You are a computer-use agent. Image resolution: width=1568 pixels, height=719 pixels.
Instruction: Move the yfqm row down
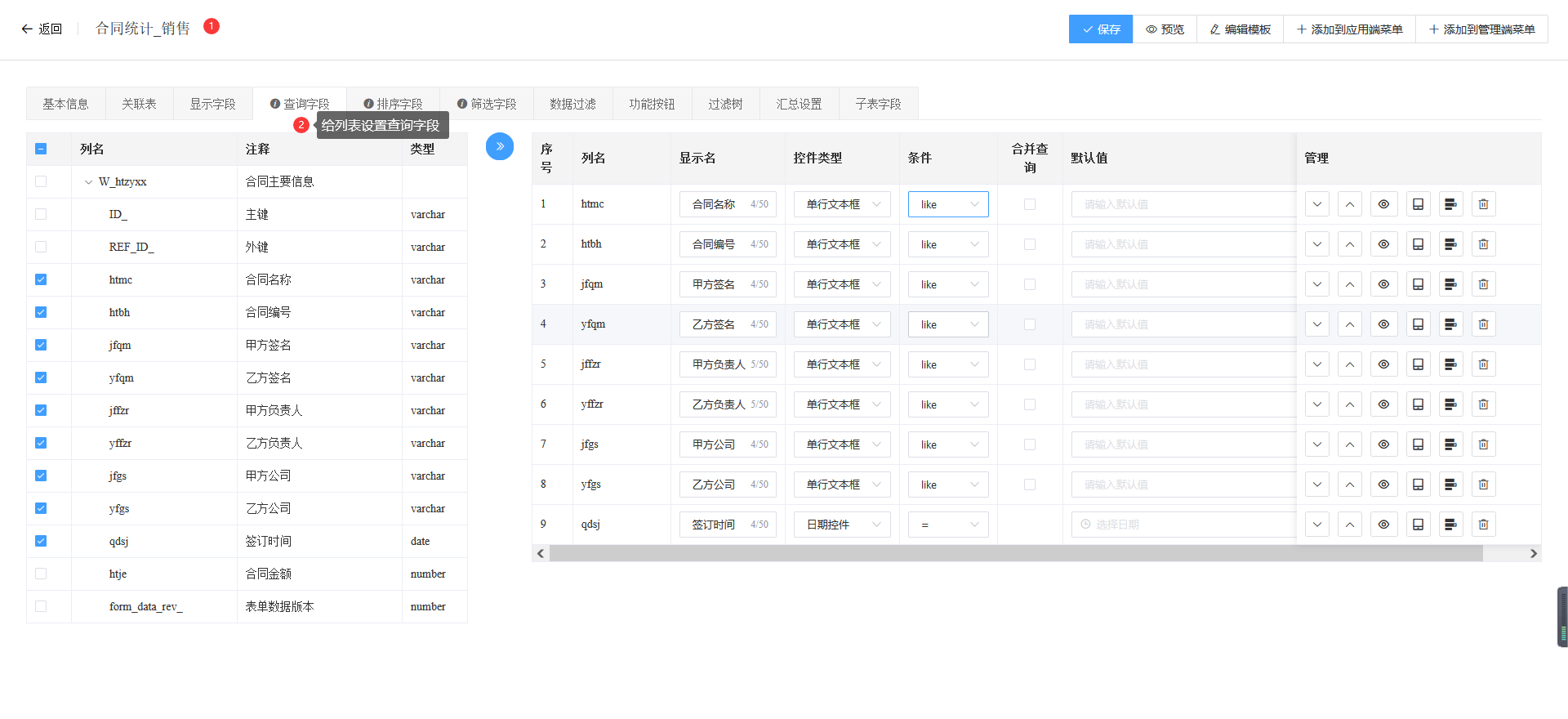1317,324
